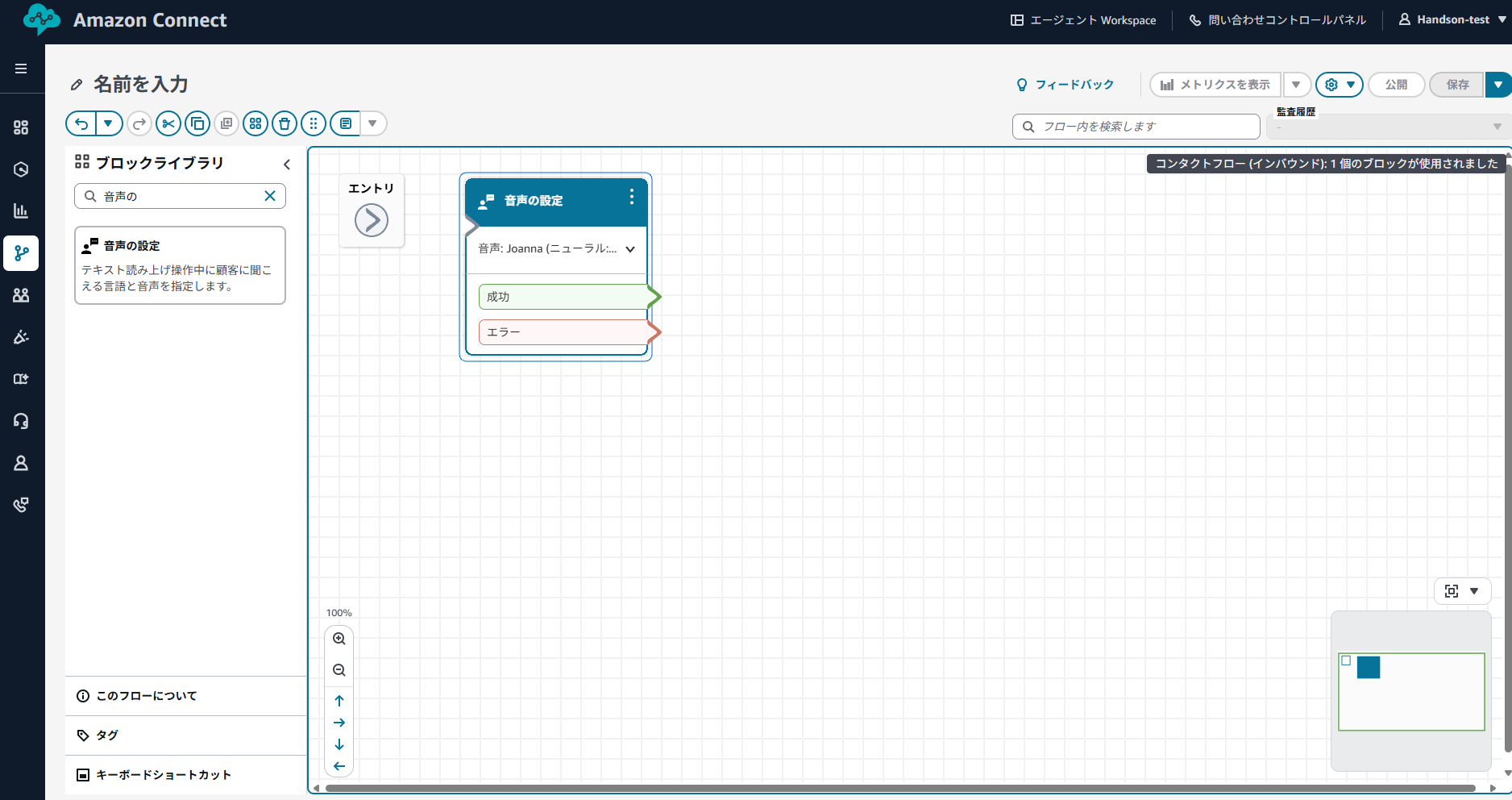Pan canvas with the up arrow
The width and height of the screenshot is (1512, 800).
[339, 701]
